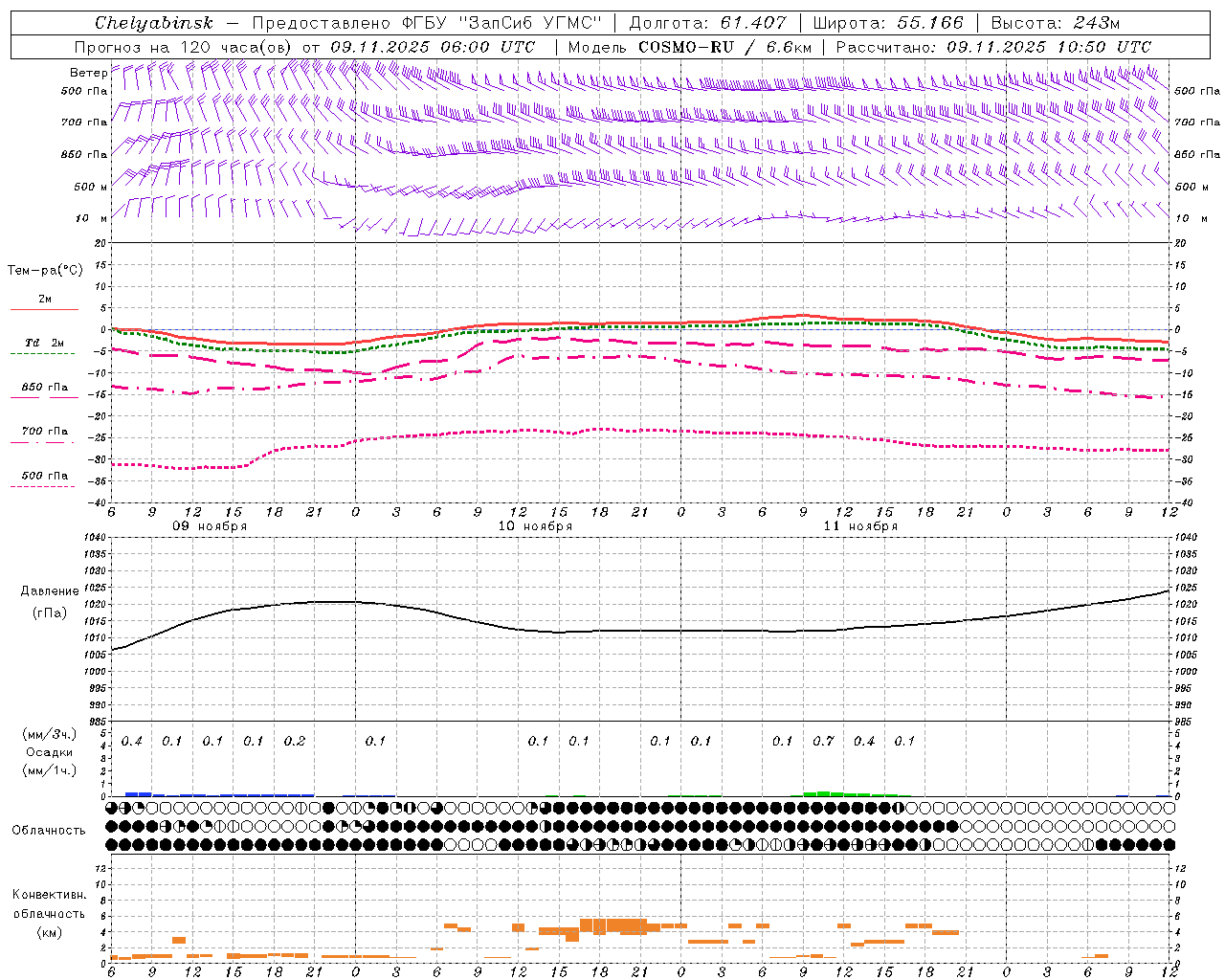This screenshot has width=1225, height=980.
Task: Click the Облачность panel label
Action: coord(48,831)
